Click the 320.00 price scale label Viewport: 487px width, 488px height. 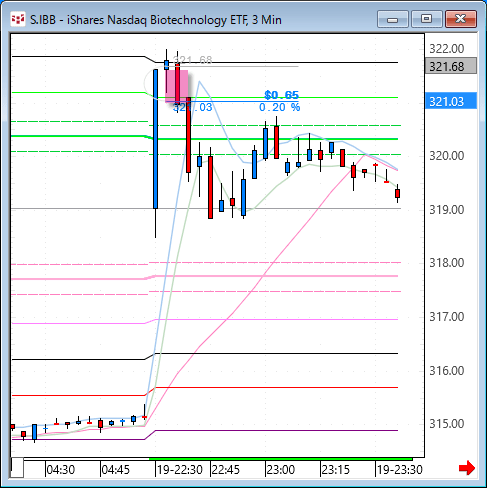click(446, 156)
